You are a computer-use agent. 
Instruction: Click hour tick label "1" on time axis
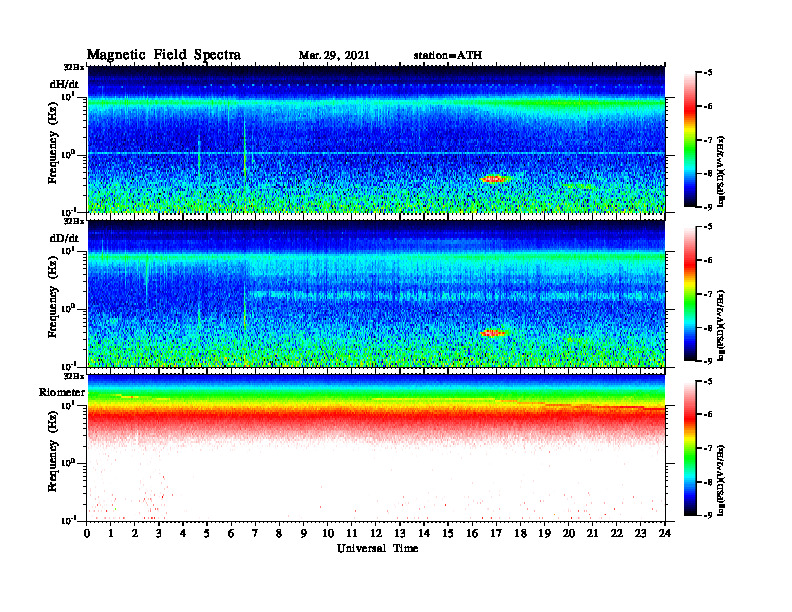111,533
